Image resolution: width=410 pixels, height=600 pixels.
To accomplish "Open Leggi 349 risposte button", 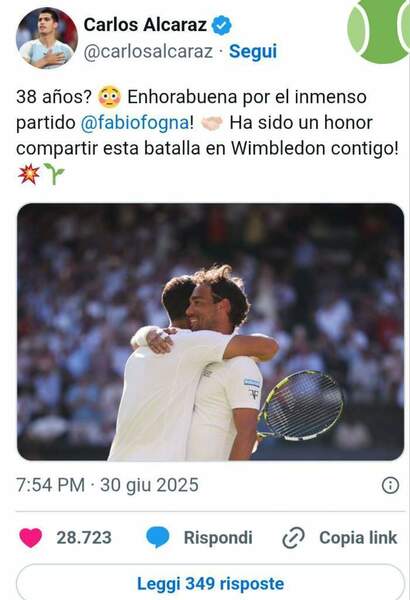I will 211,582.
